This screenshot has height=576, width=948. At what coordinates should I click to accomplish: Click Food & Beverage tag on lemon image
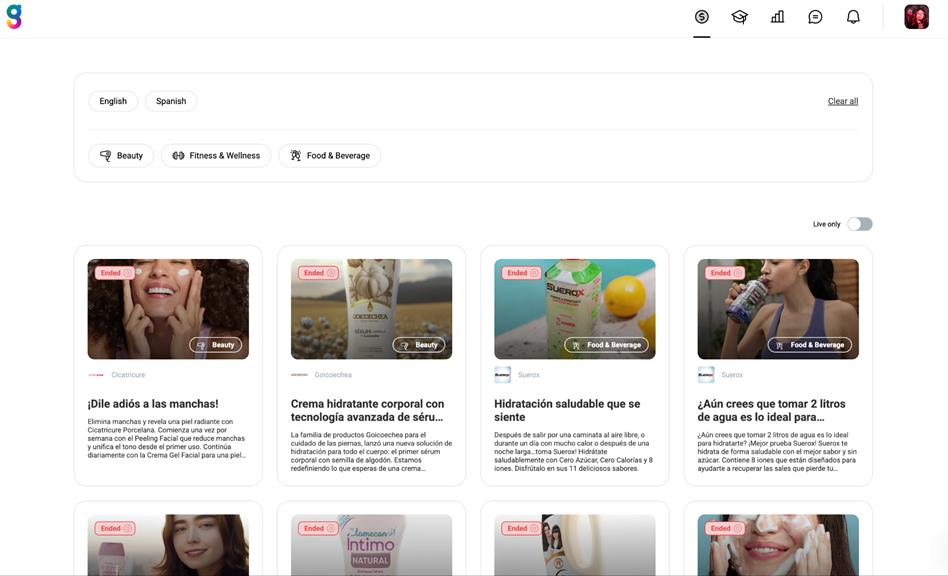coord(606,345)
